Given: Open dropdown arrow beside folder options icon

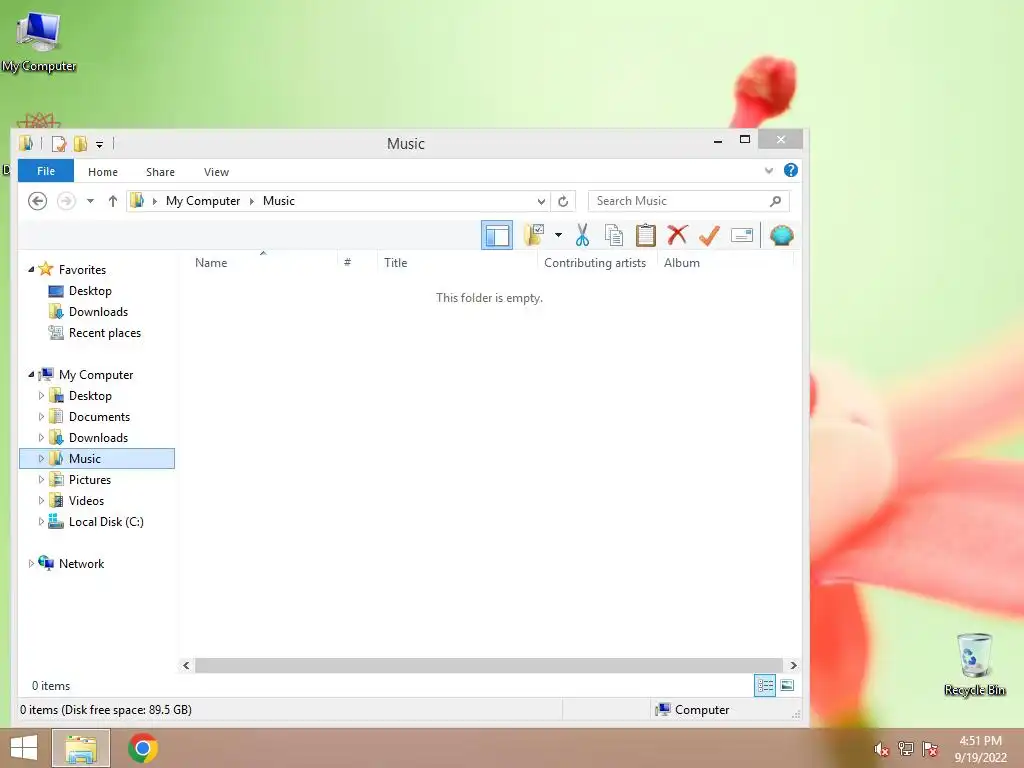Looking at the screenshot, I should tap(558, 235).
